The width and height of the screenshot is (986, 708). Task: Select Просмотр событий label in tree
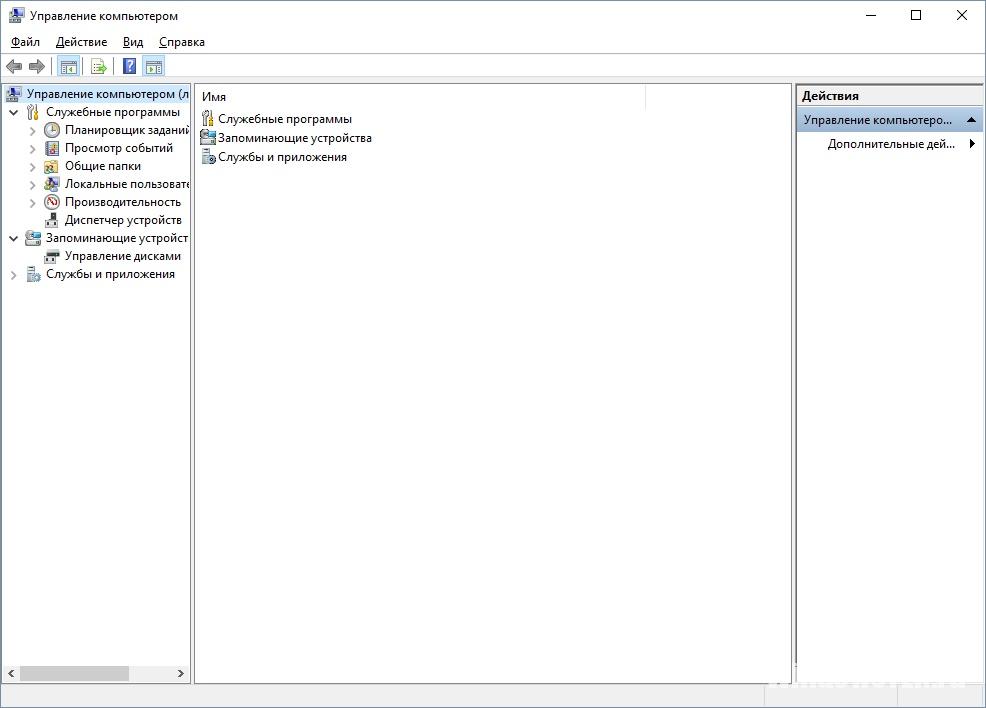point(119,148)
